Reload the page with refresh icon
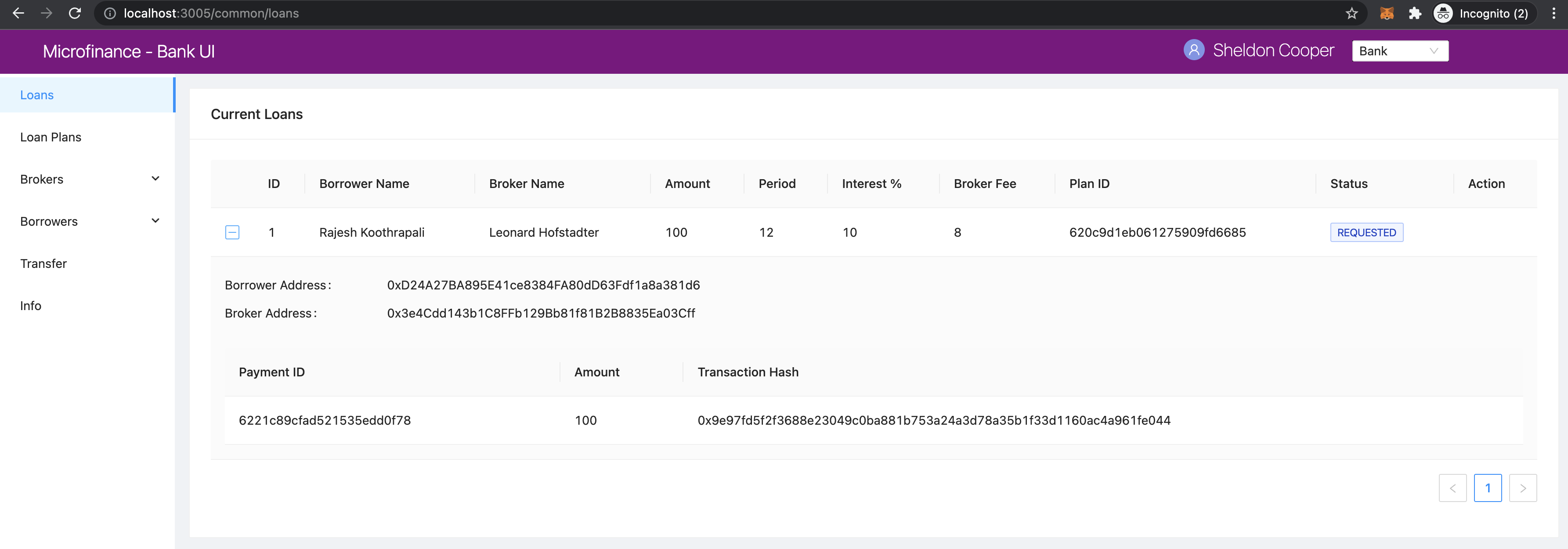 click(75, 13)
